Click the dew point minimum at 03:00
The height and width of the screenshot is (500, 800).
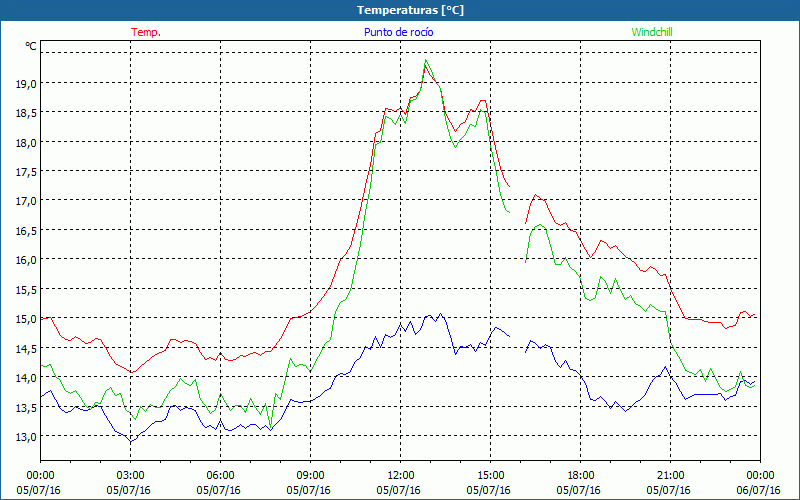[131, 441]
